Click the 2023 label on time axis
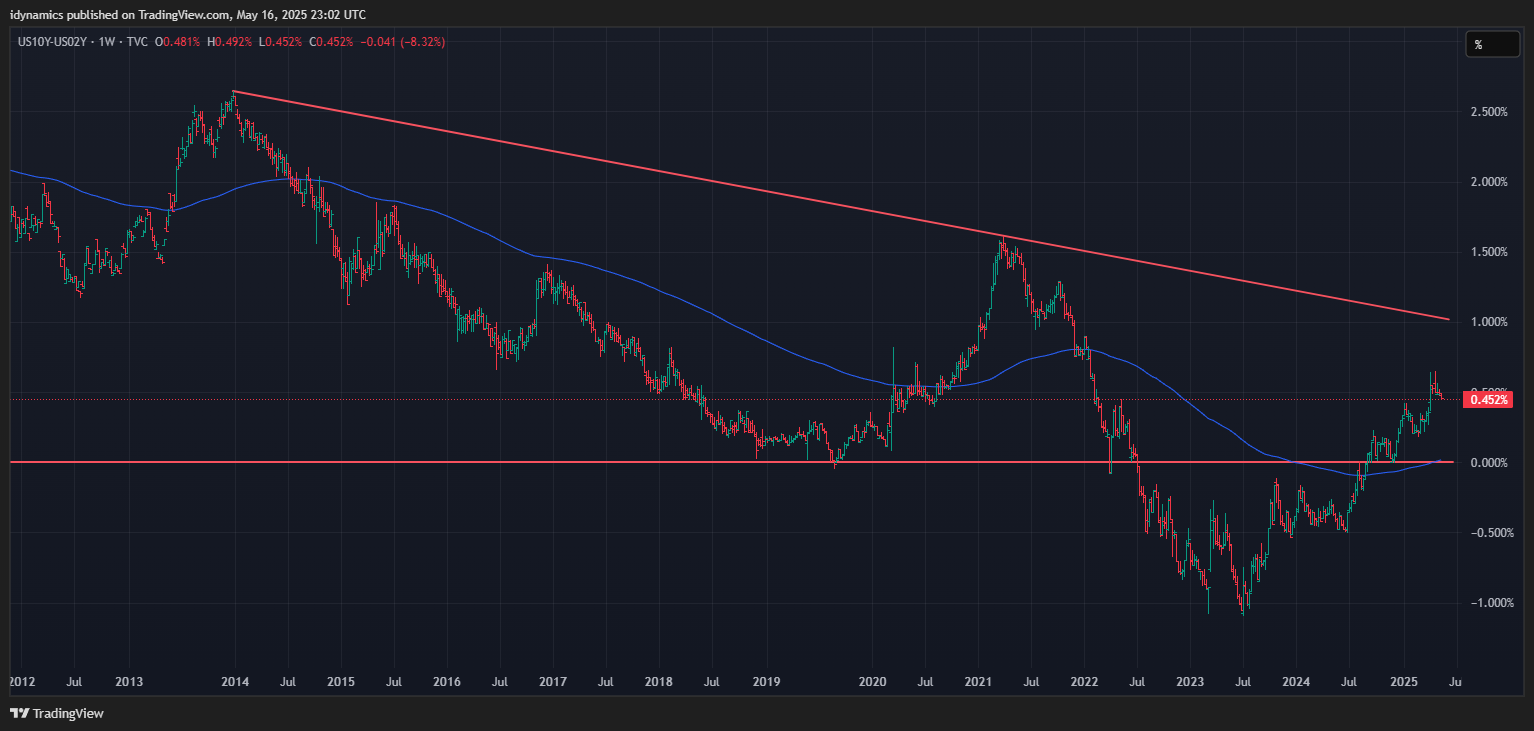1534x731 pixels. click(1190, 682)
